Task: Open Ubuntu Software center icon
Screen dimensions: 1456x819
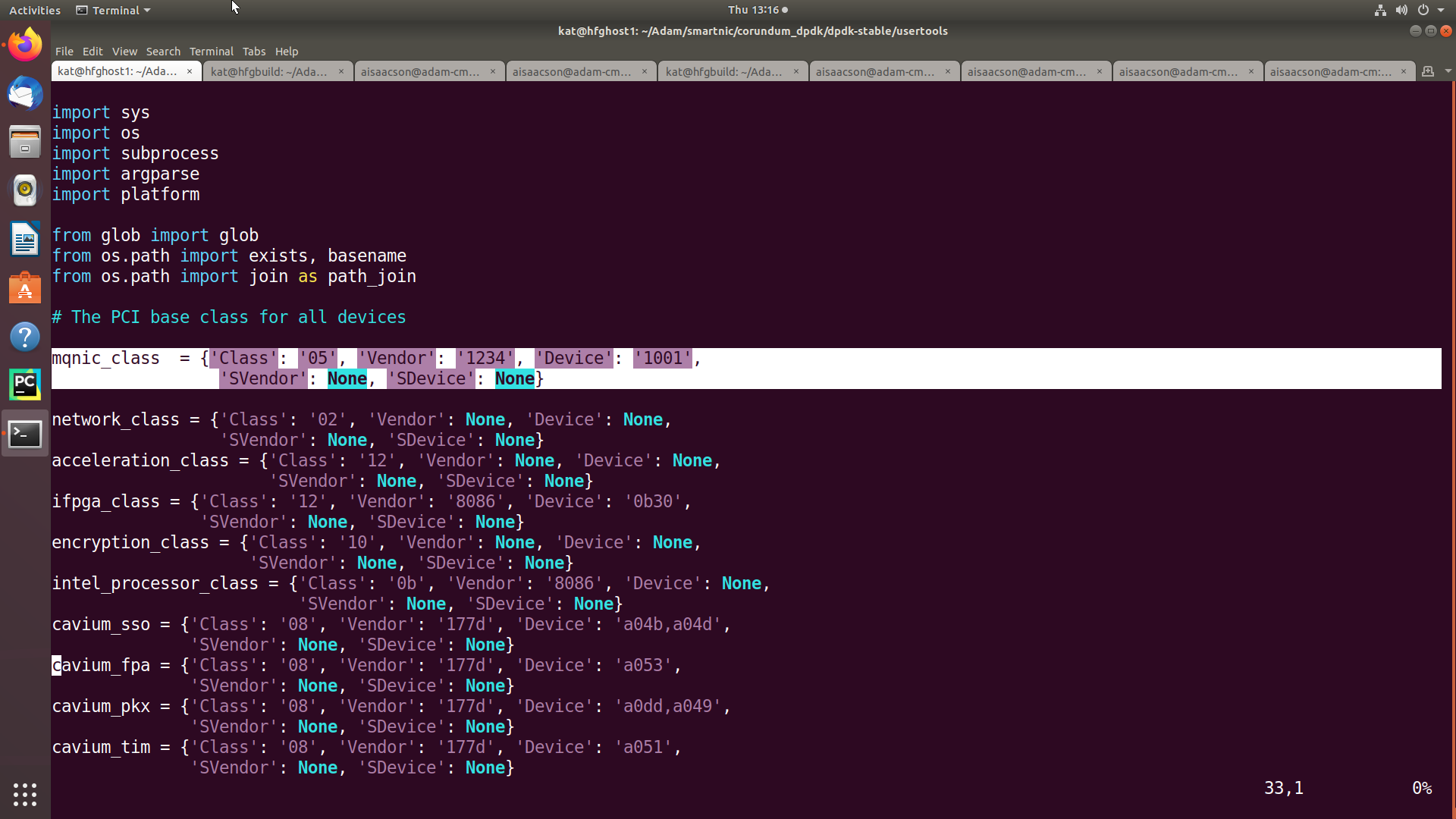Action: pyautogui.click(x=25, y=288)
